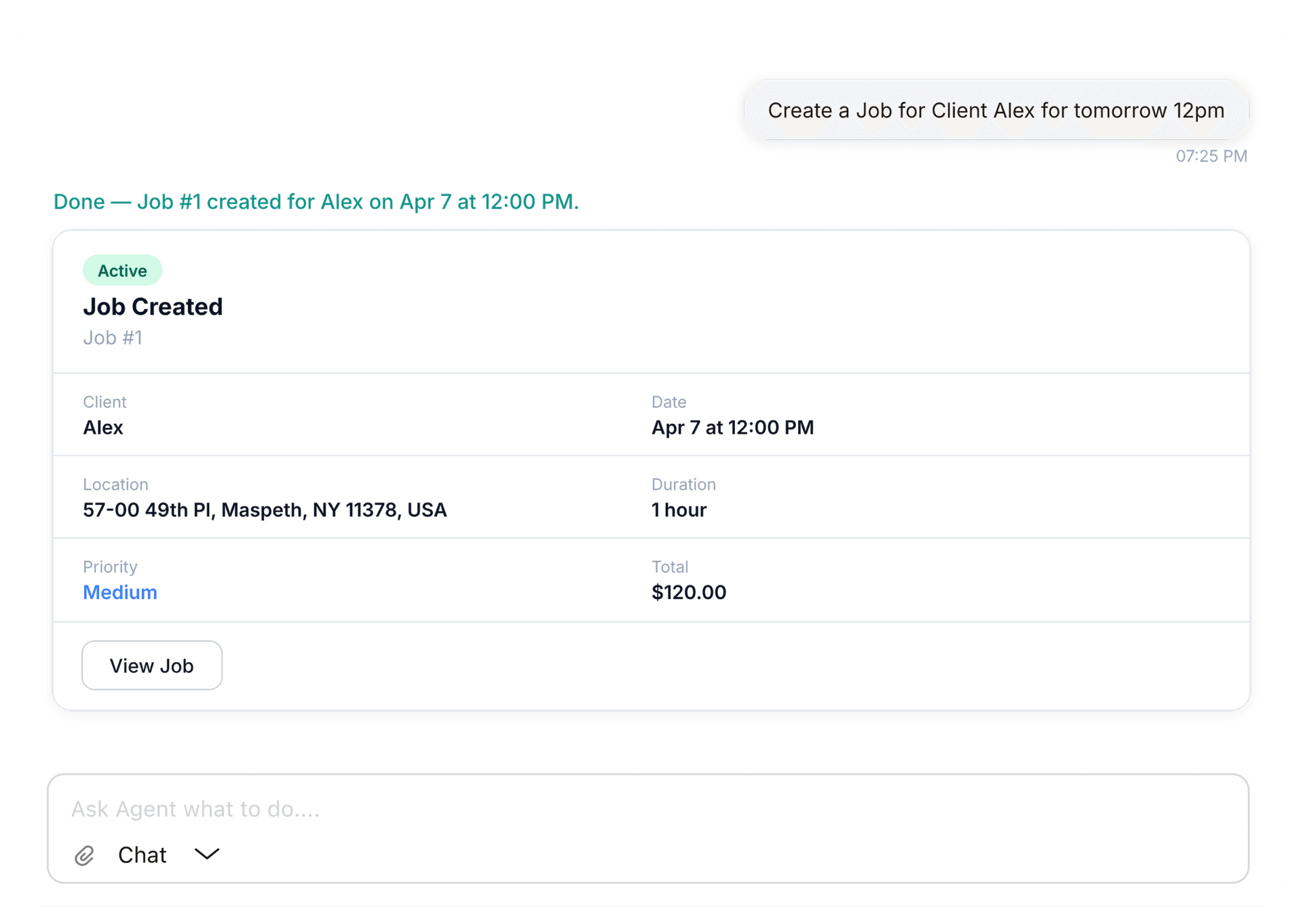Click the 07:25 PM message timestamp
This screenshot has width=1303, height=924.
tap(1211, 156)
